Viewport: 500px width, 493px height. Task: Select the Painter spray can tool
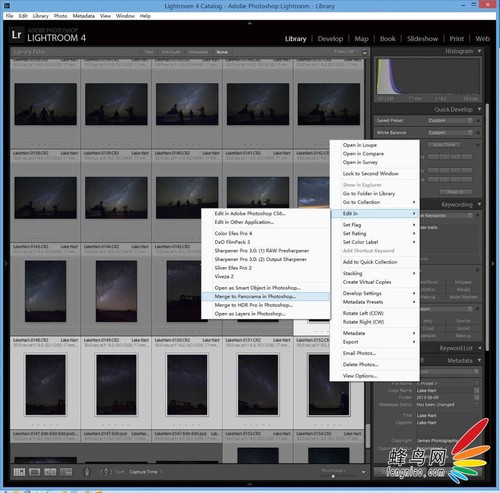pos(87,472)
